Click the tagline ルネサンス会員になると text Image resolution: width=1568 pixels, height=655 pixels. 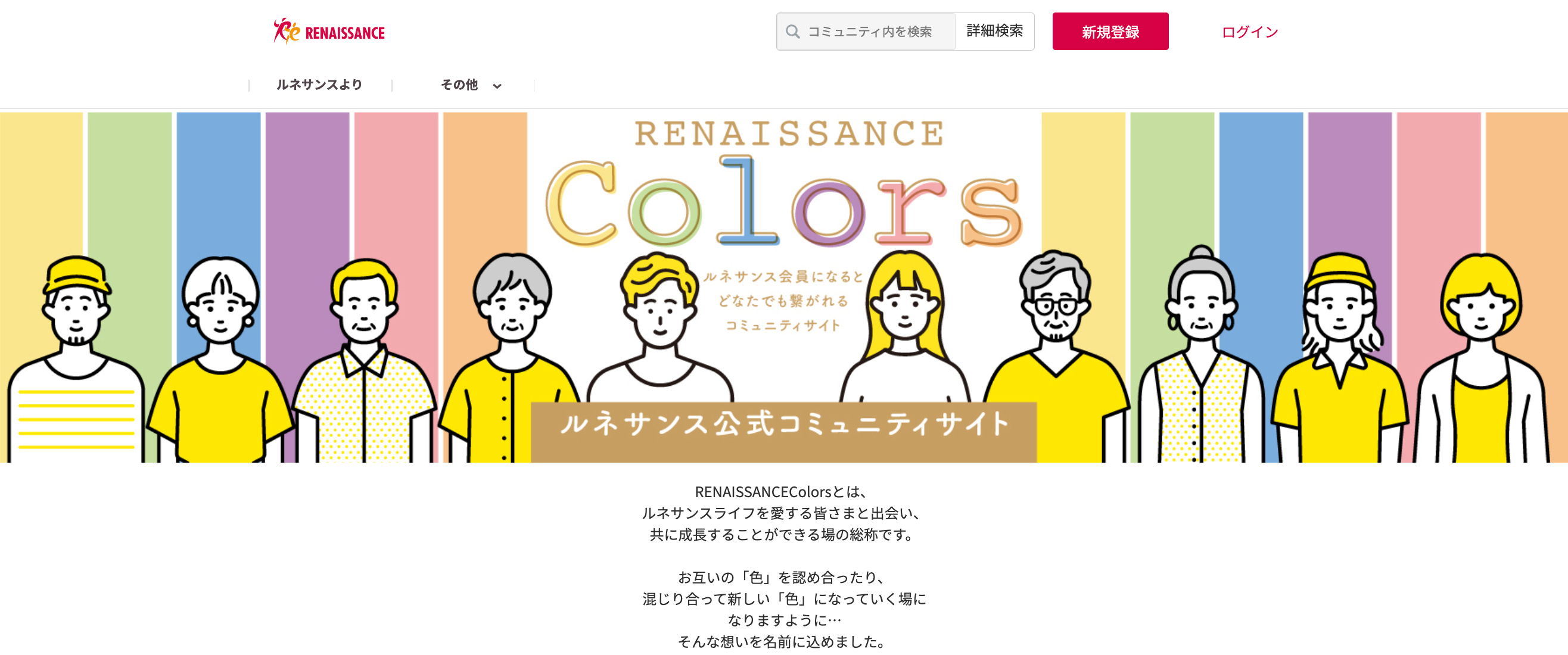[x=783, y=277]
